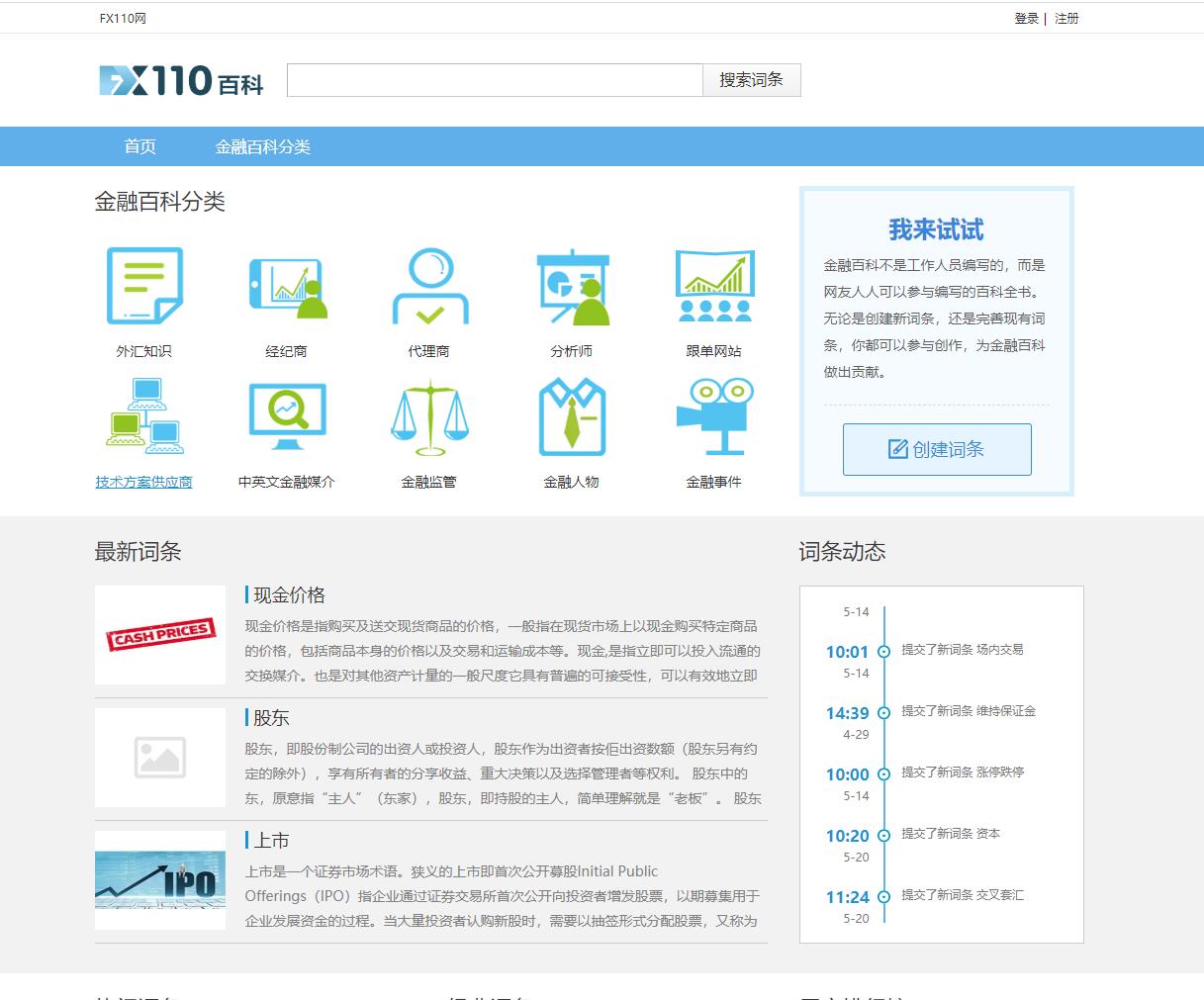Go to the 首页 nav tab
This screenshot has height=1000, width=1204.
pos(139,146)
